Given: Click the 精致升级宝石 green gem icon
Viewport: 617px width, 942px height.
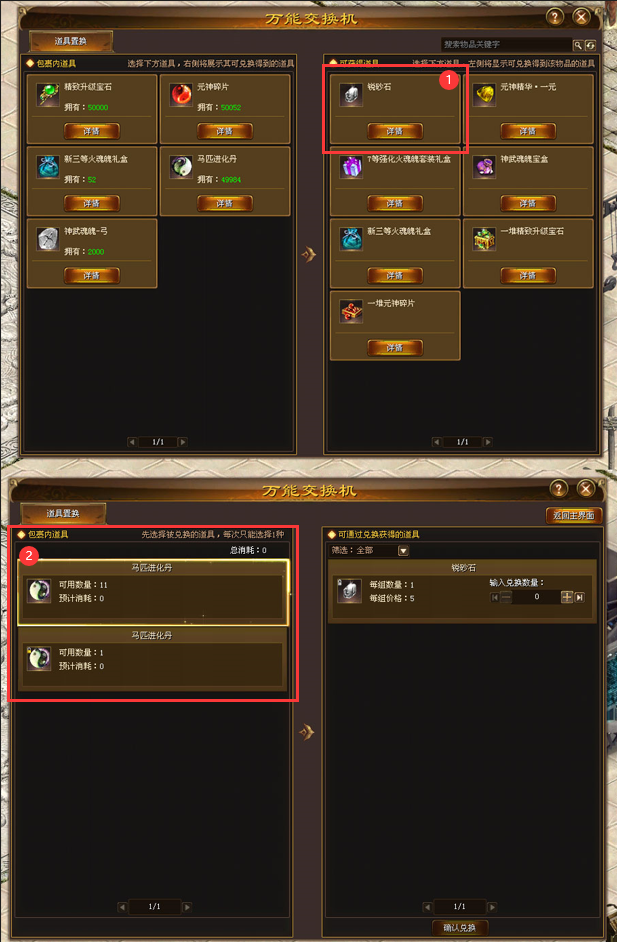Looking at the screenshot, I should click(x=47, y=95).
